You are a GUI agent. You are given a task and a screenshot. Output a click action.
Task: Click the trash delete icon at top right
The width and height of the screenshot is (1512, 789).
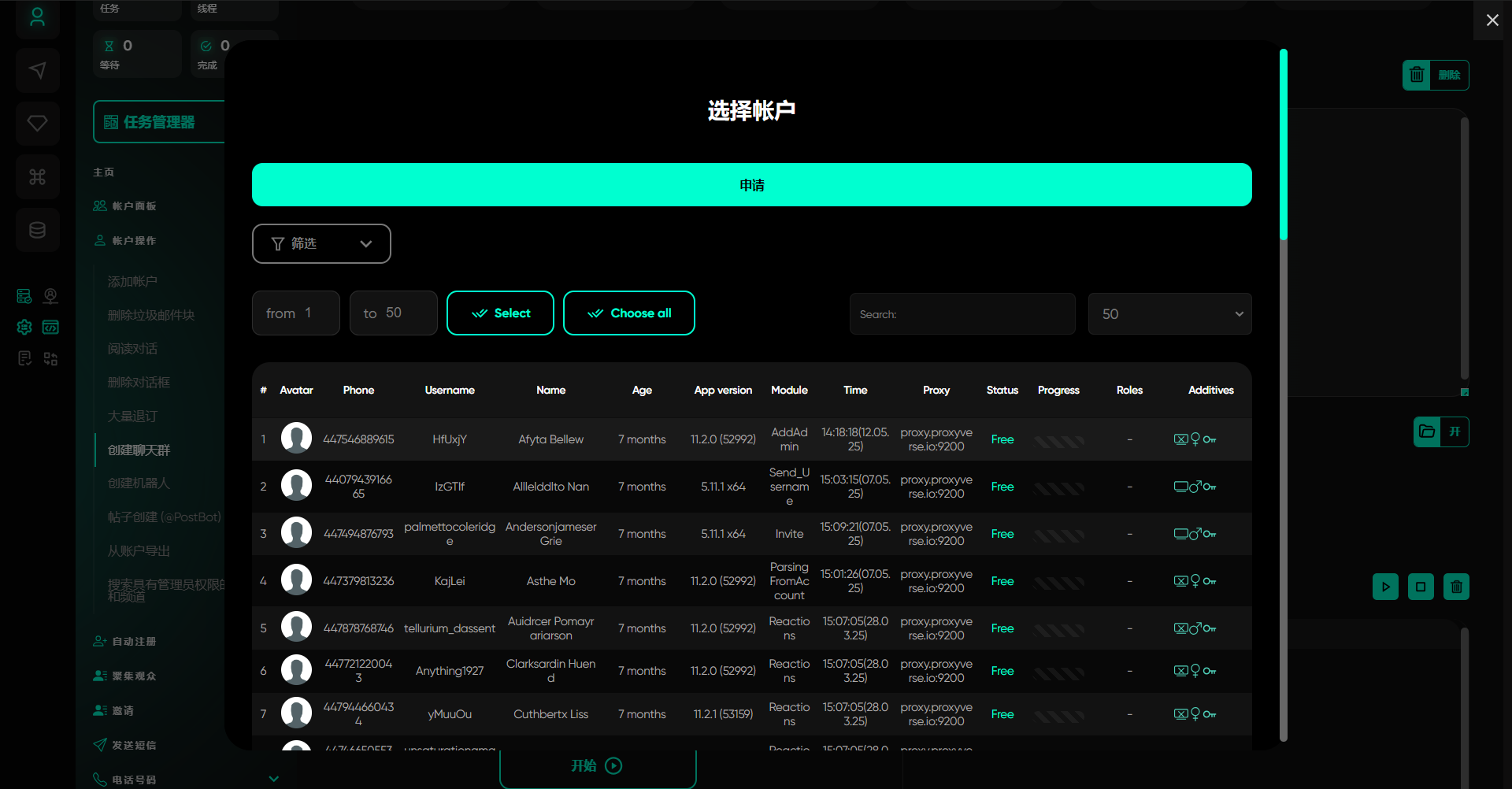click(x=1416, y=75)
